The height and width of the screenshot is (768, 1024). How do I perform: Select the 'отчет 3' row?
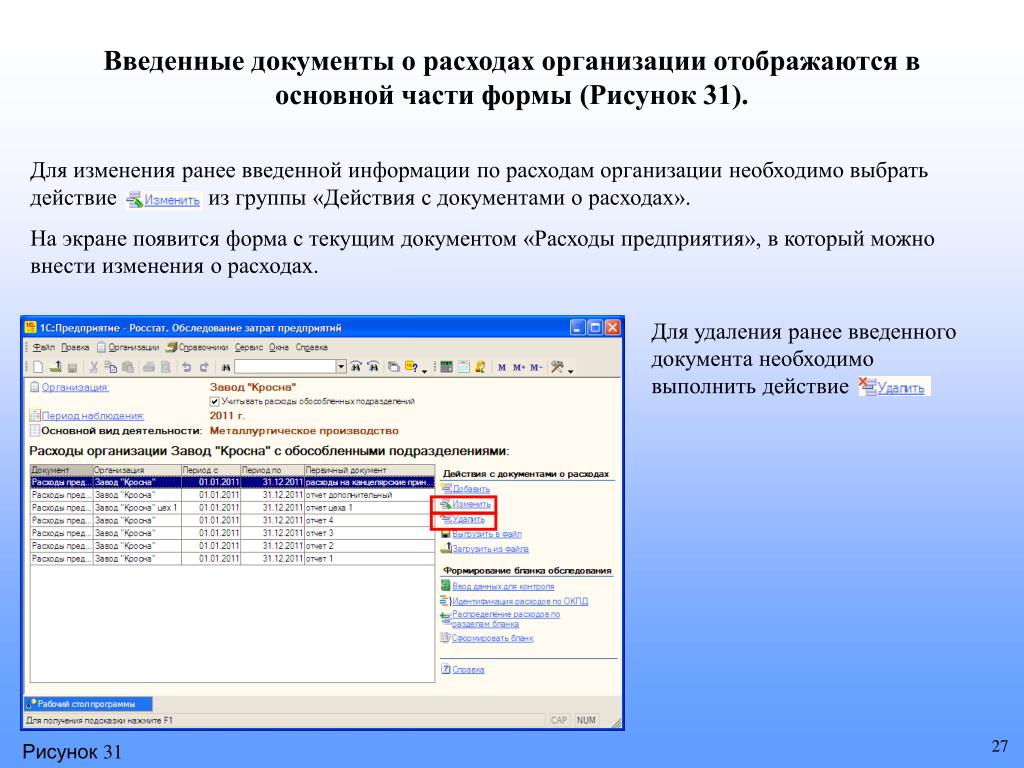point(232,533)
